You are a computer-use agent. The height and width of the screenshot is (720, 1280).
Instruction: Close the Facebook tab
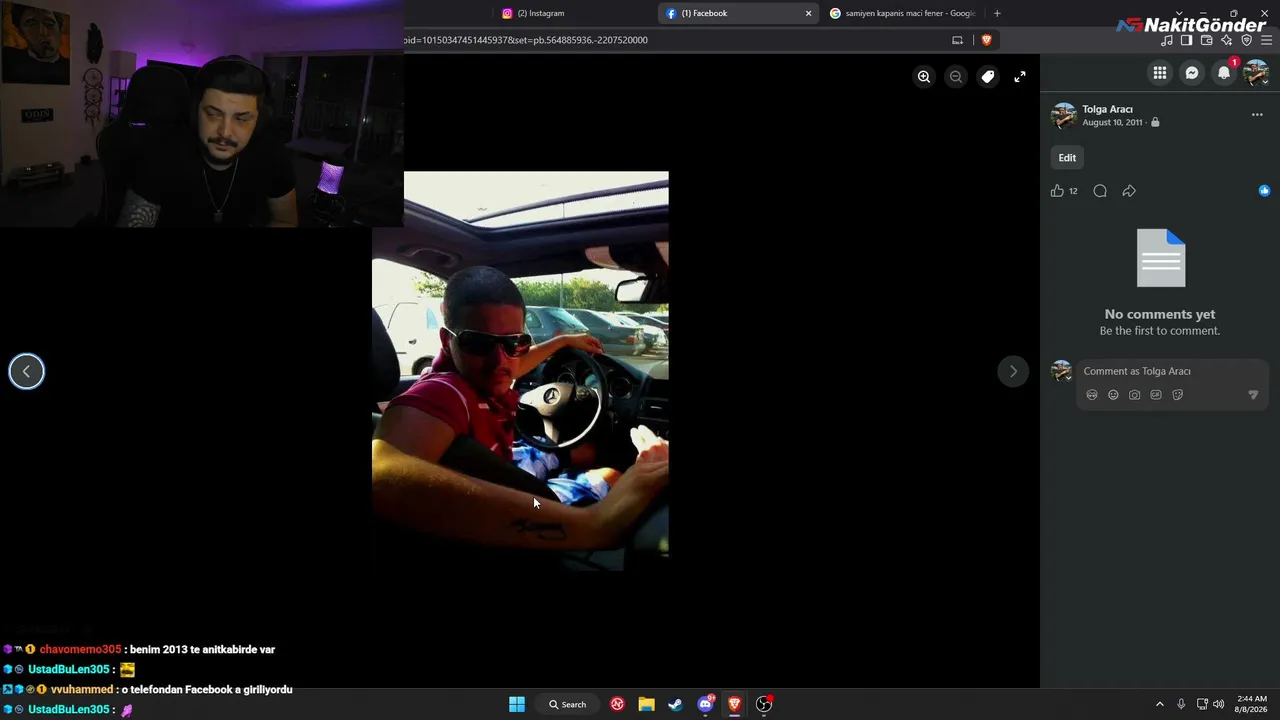tap(808, 13)
